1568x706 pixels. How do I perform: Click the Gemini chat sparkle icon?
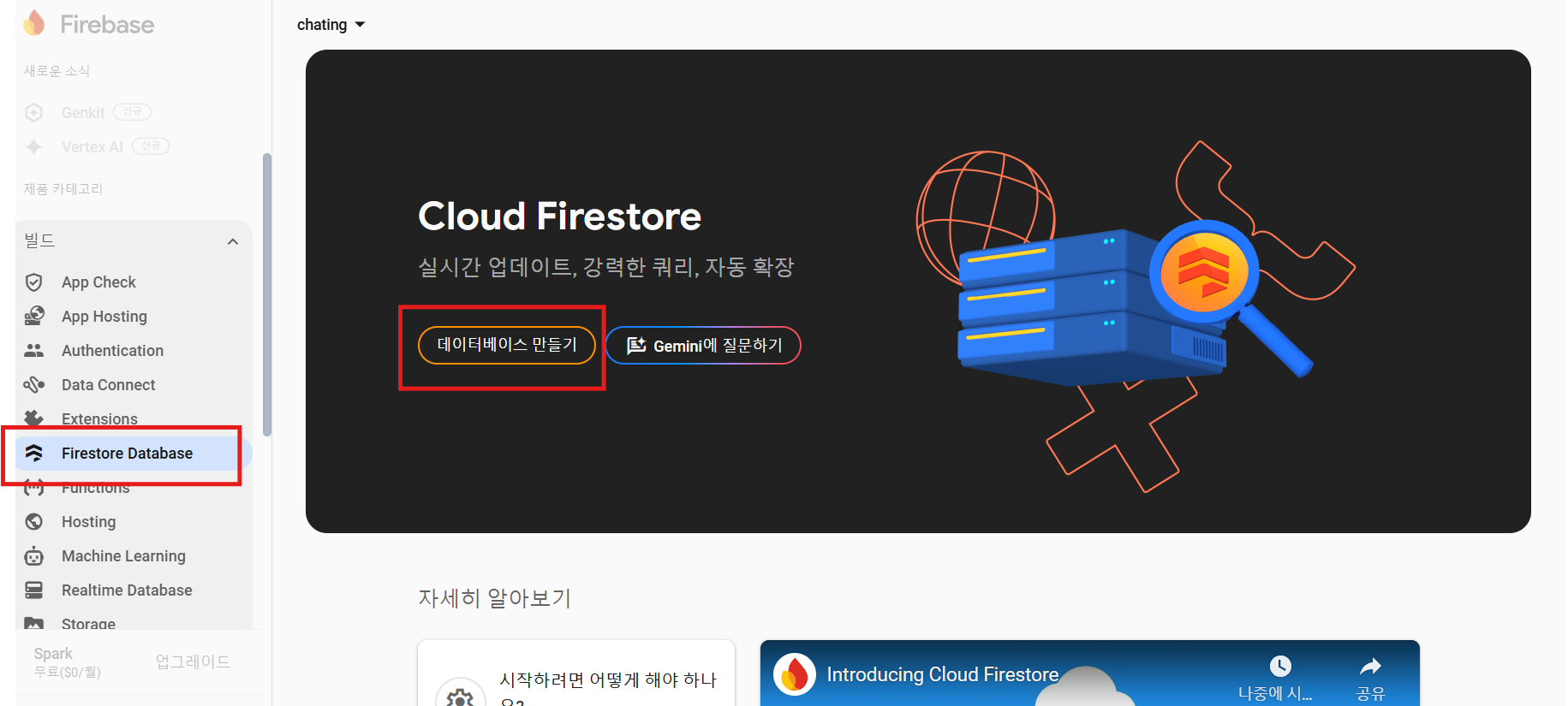click(x=636, y=346)
